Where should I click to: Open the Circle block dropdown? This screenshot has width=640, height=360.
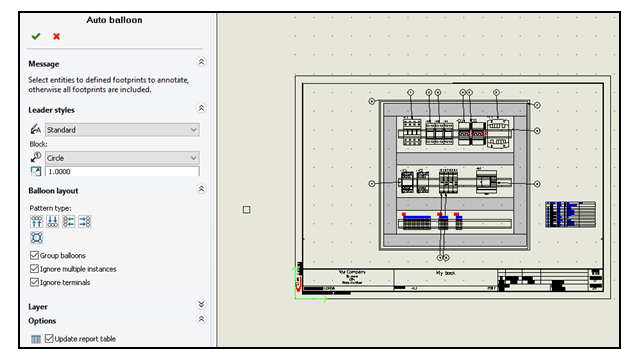(122, 158)
